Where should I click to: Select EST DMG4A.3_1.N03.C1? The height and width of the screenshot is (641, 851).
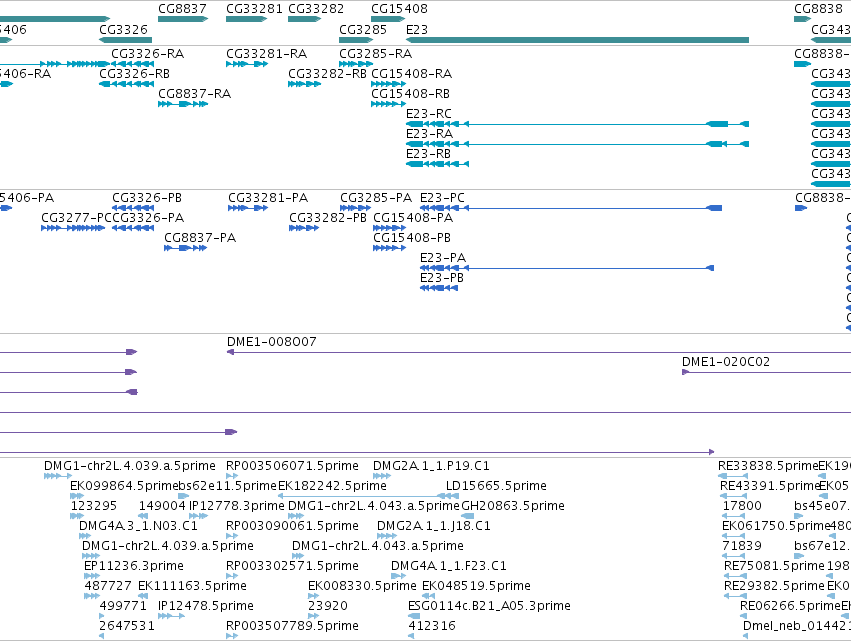point(85,536)
